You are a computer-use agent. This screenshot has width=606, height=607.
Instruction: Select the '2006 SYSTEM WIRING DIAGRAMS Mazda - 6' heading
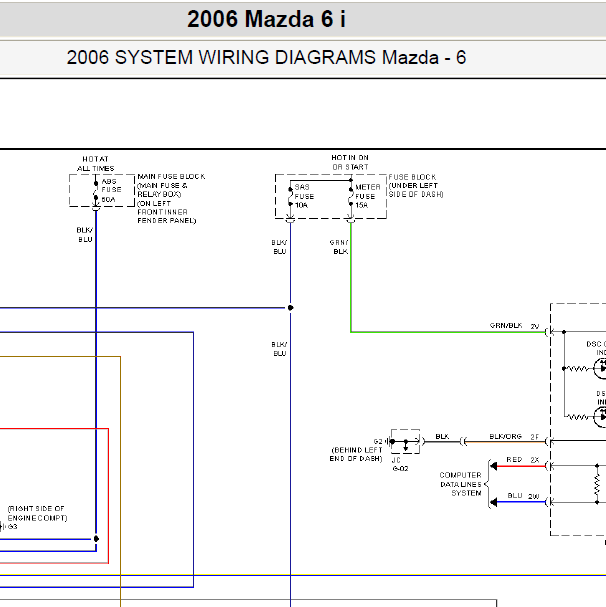[x=266, y=57]
